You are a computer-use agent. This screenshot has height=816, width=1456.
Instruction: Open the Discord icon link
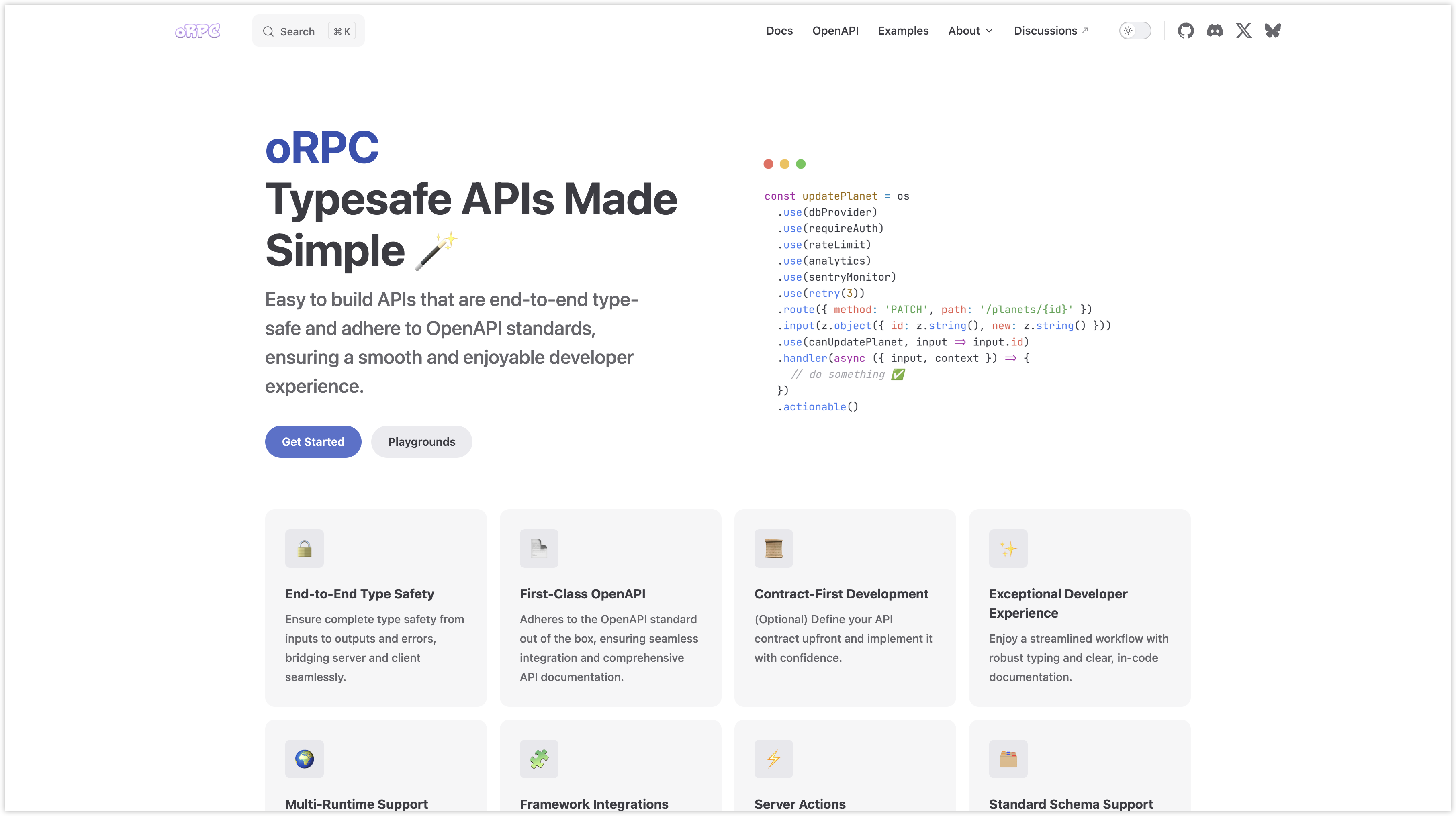click(1215, 31)
